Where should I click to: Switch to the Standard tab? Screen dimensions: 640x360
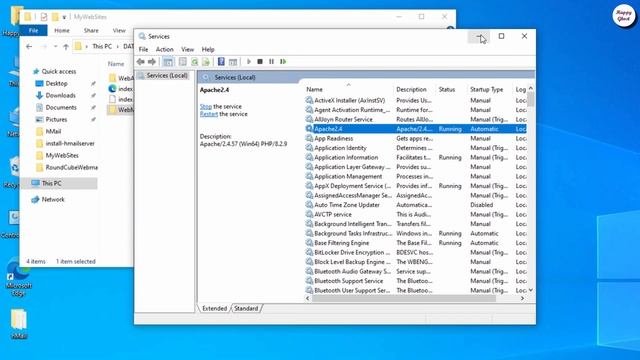pyautogui.click(x=246, y=309)
